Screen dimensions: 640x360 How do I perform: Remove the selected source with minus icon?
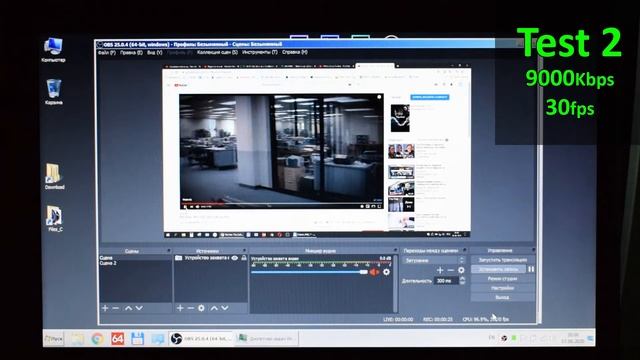(191, 308)
